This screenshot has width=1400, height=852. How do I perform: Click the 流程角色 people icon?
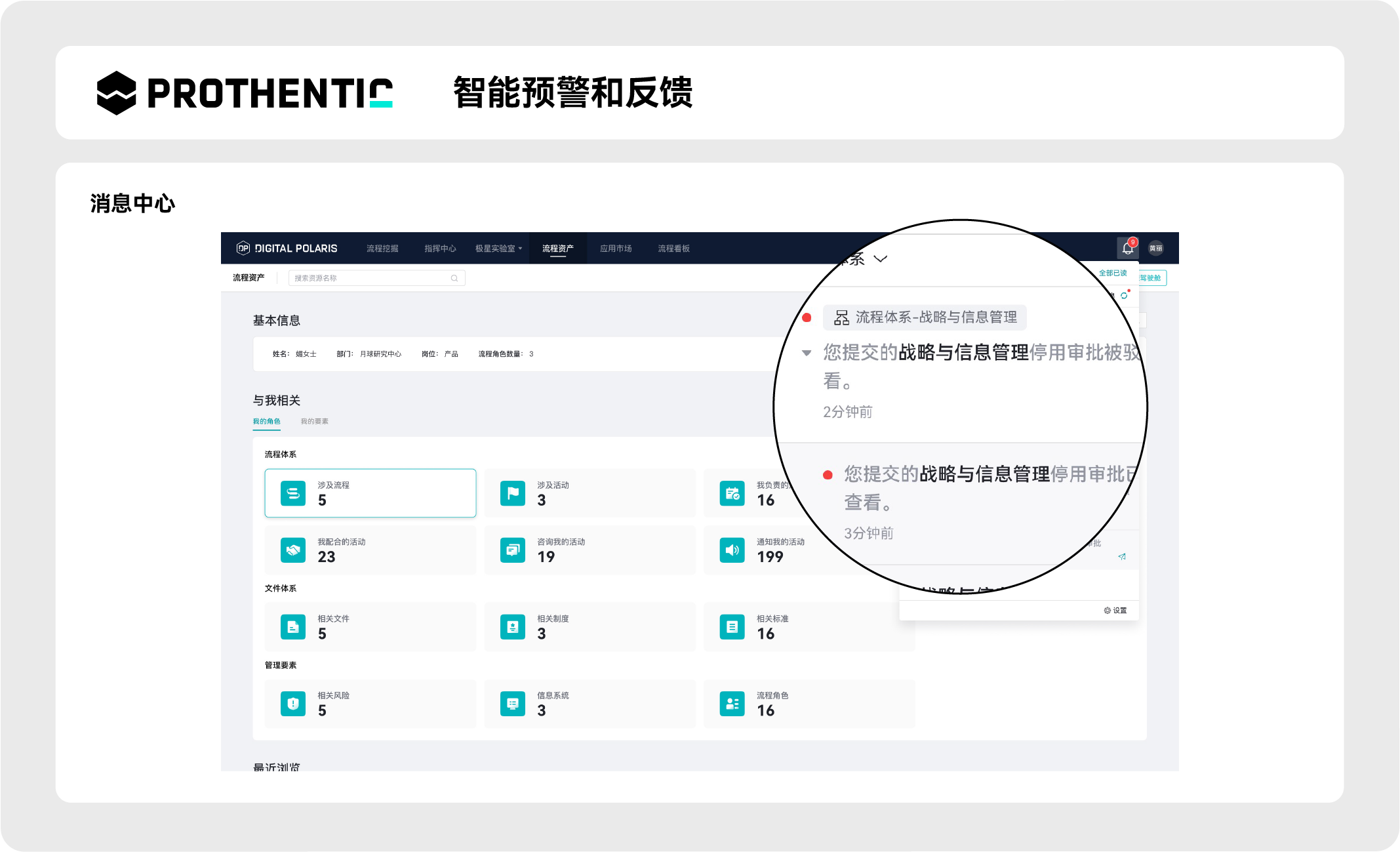point(732,703)
